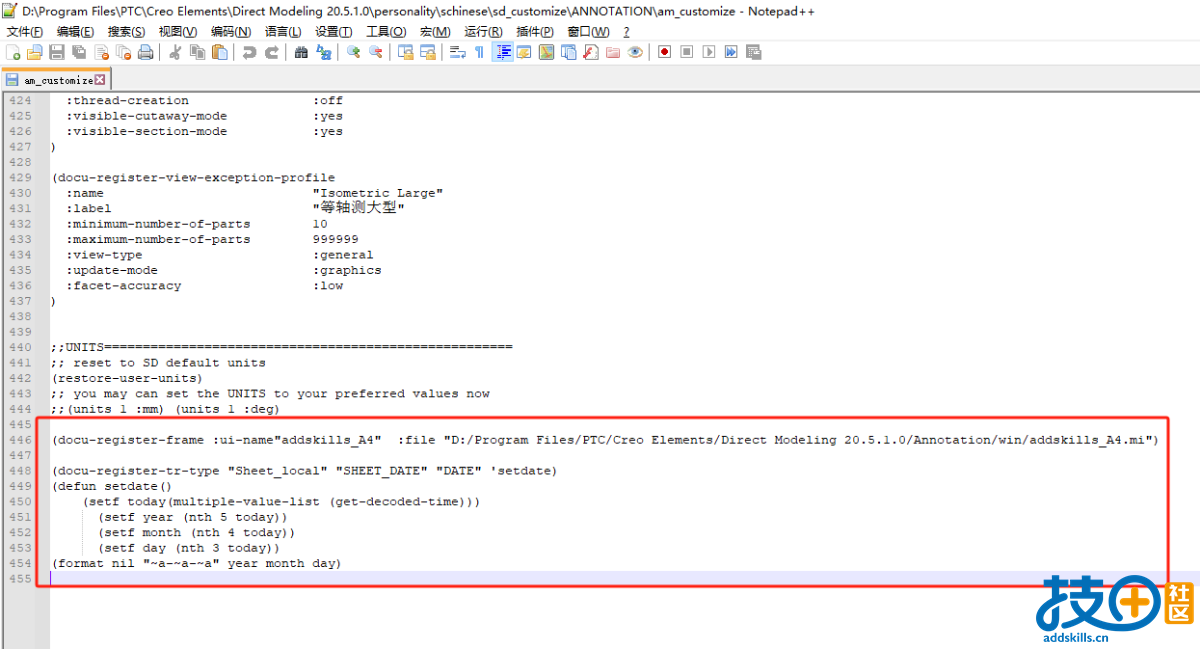Screen dimensions: 1200x649
Task: Save the current file using the Save icon
Action: 57,52
